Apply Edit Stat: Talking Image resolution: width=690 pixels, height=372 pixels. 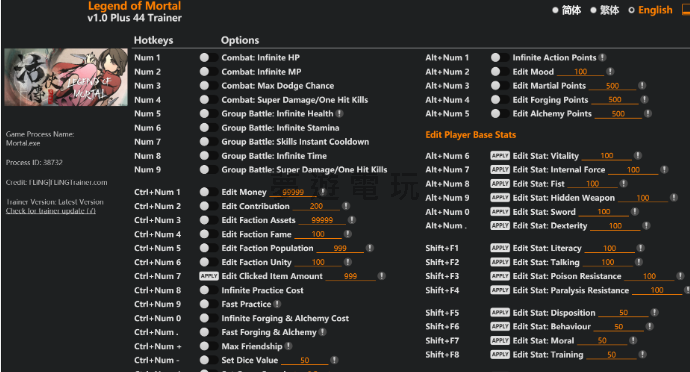500,262
